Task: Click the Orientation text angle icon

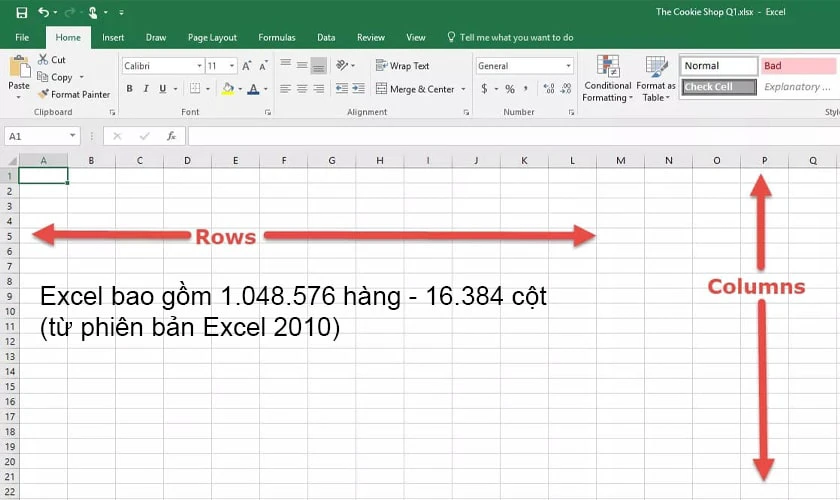Action: click(342, 65)
